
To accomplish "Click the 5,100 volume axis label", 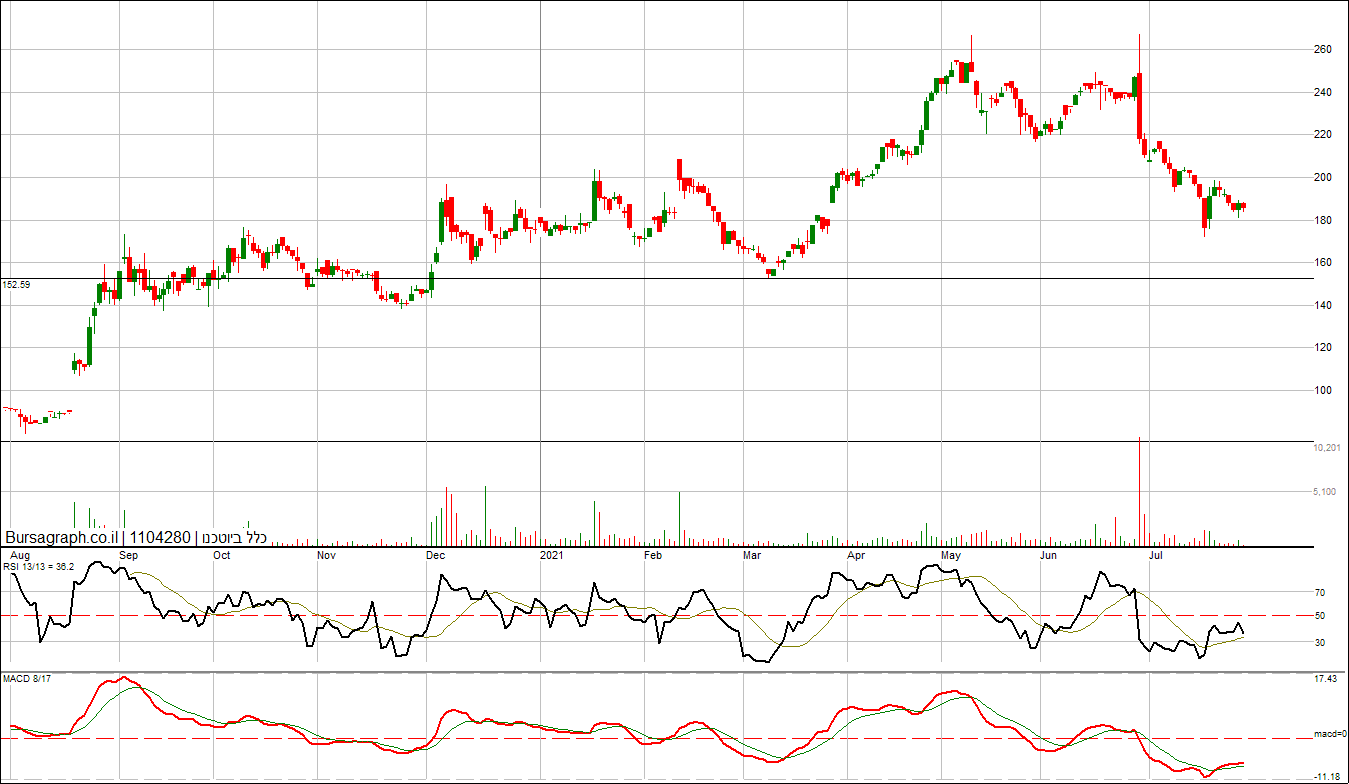I will coord(1324,492).
